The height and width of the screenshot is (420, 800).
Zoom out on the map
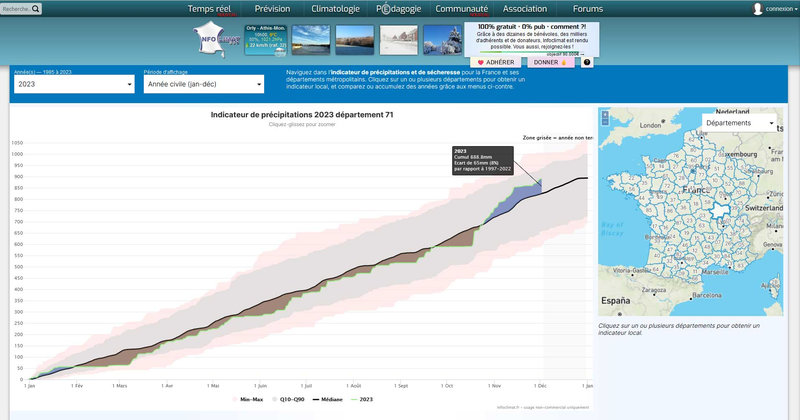pos(605,122)
